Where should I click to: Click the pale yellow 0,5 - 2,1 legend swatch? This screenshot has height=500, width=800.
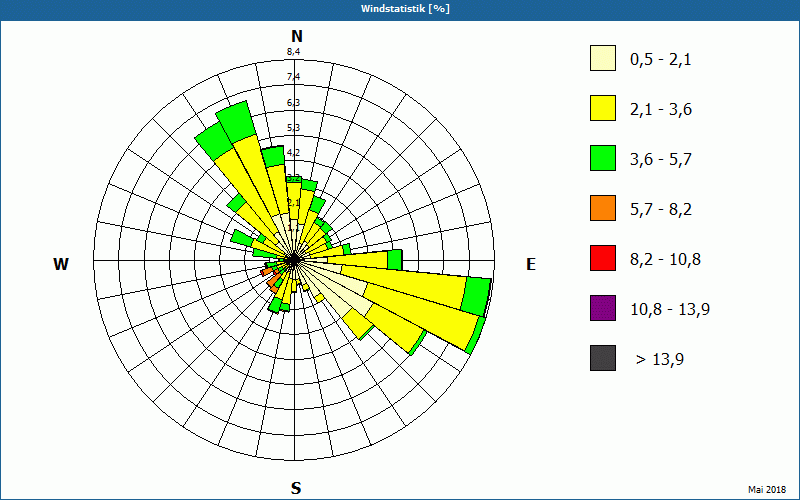click(x=603, y=58)
